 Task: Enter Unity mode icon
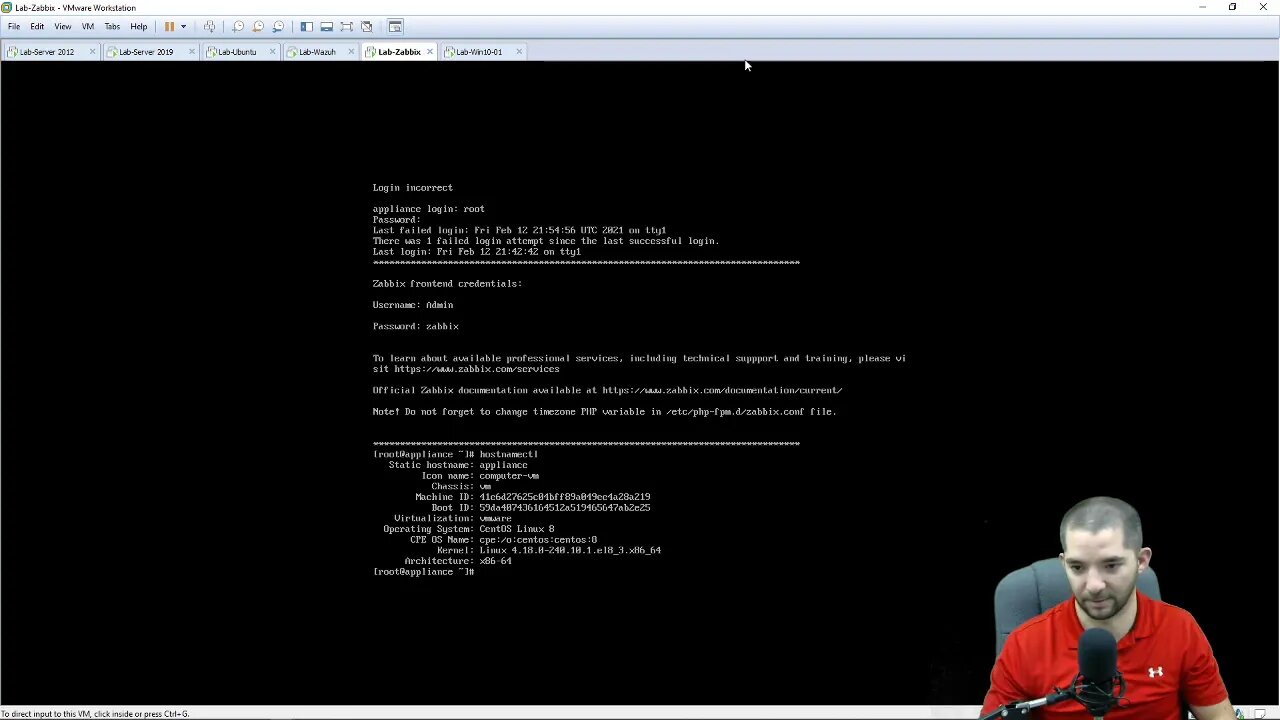(x=367, y=27)
